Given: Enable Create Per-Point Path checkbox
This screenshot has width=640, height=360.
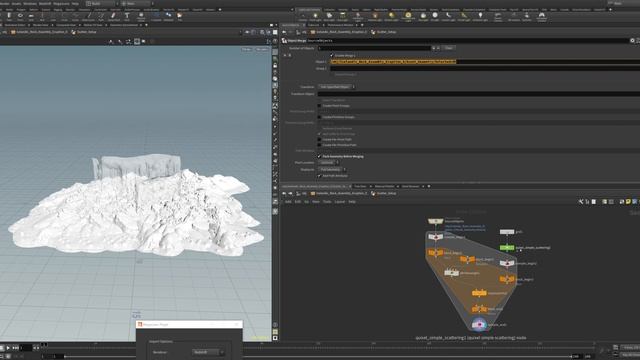Looking at the screenshot, I should [319, 140].
